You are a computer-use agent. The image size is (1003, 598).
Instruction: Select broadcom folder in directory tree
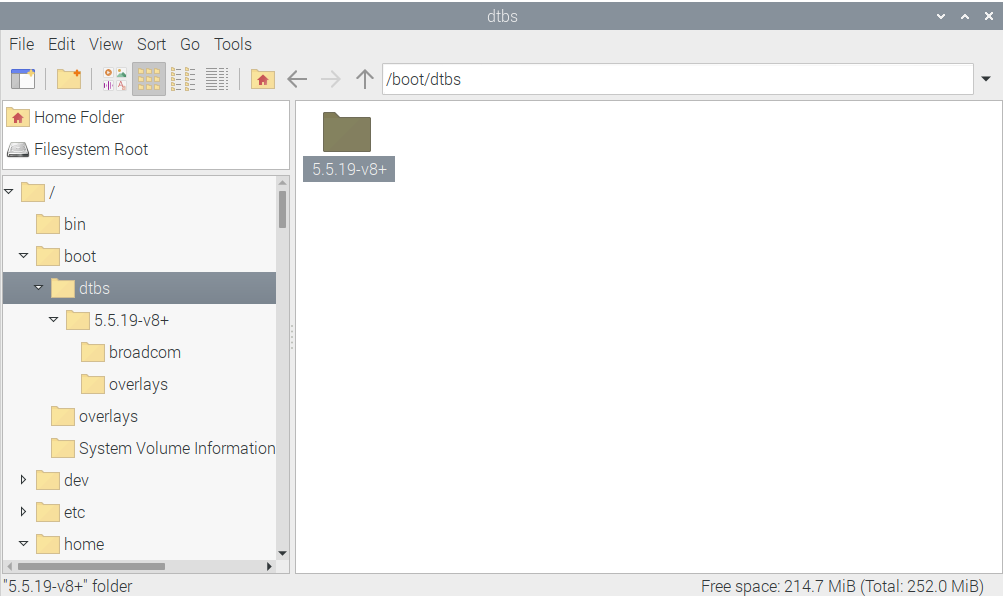click(144, 352)
